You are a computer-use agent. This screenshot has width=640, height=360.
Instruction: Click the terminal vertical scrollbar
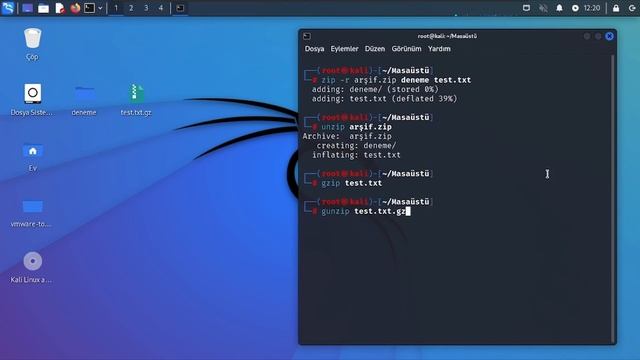click(613, 199)
